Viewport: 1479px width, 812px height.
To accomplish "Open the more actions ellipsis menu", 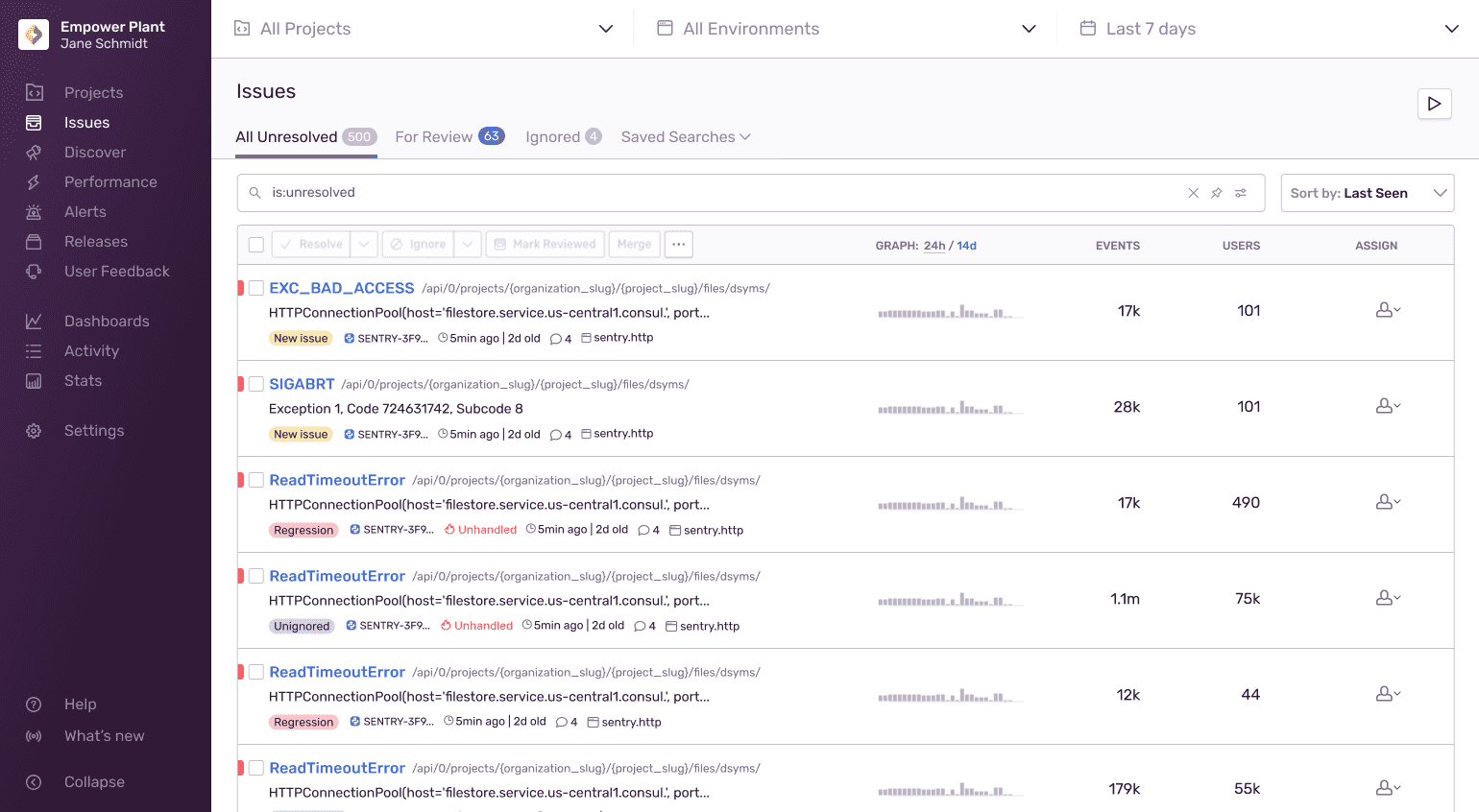I will (x=678, y=245).
